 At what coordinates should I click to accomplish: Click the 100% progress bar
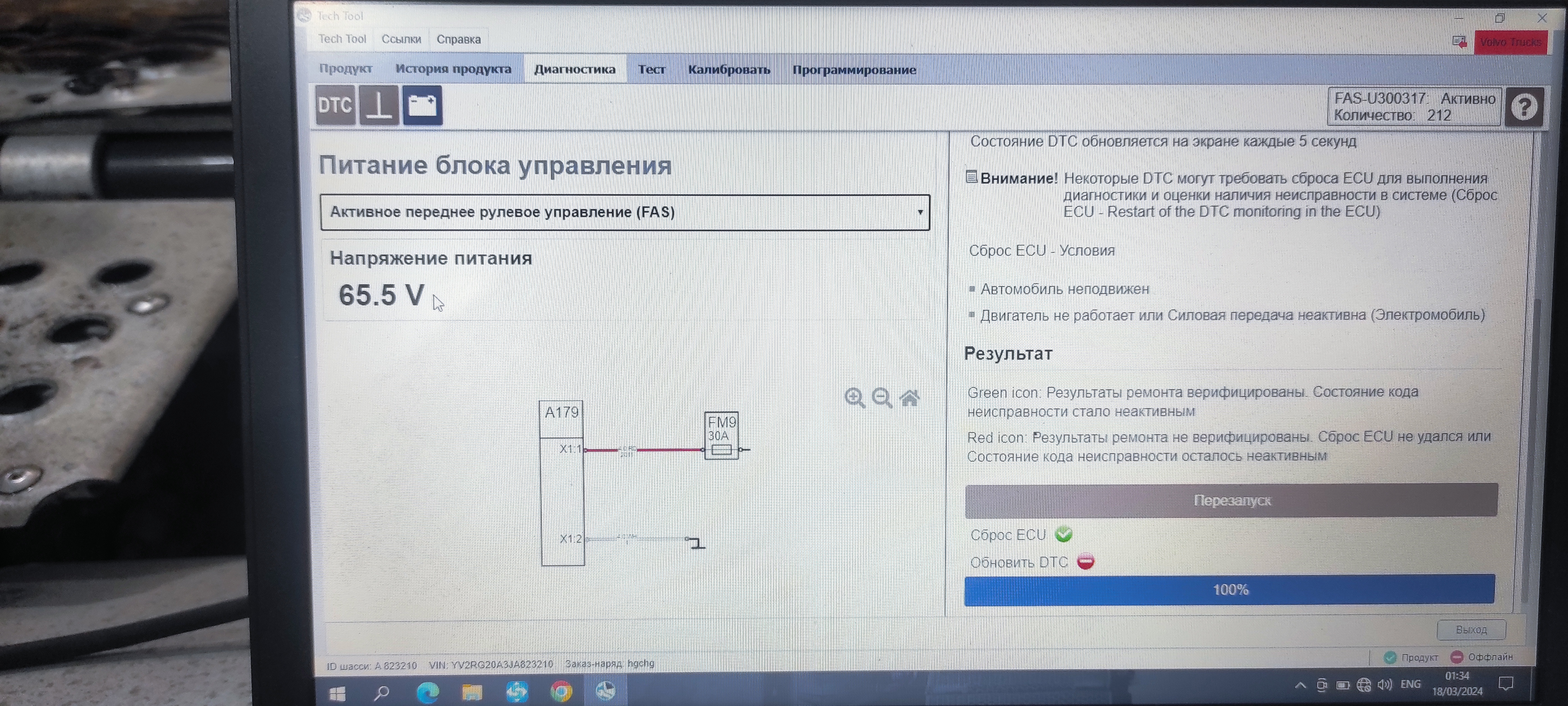coord(1230,590)
